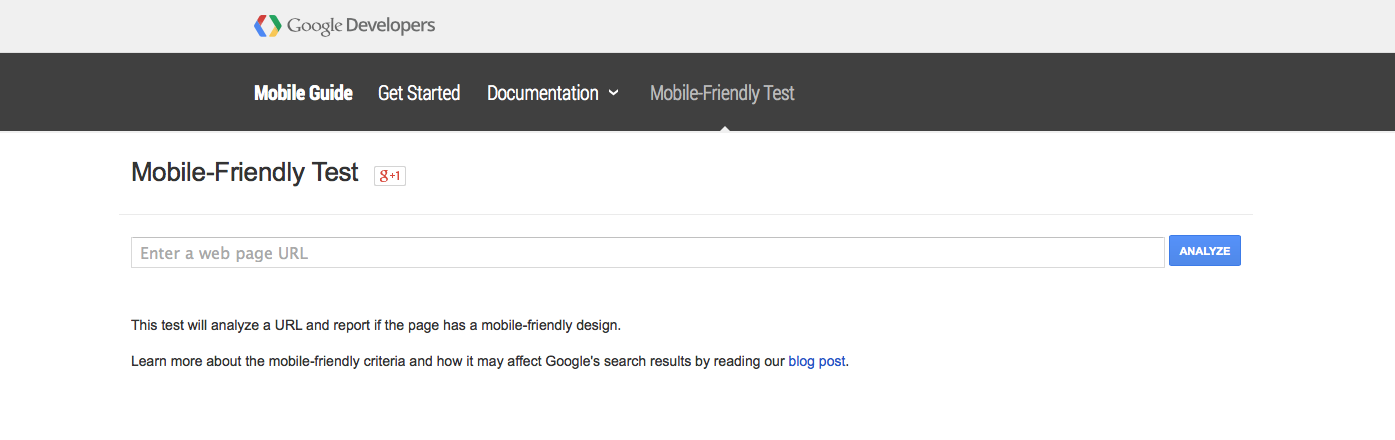Click the word Developers in the header
Viewport: 1395px width, 440px height.
click(391, 26)
